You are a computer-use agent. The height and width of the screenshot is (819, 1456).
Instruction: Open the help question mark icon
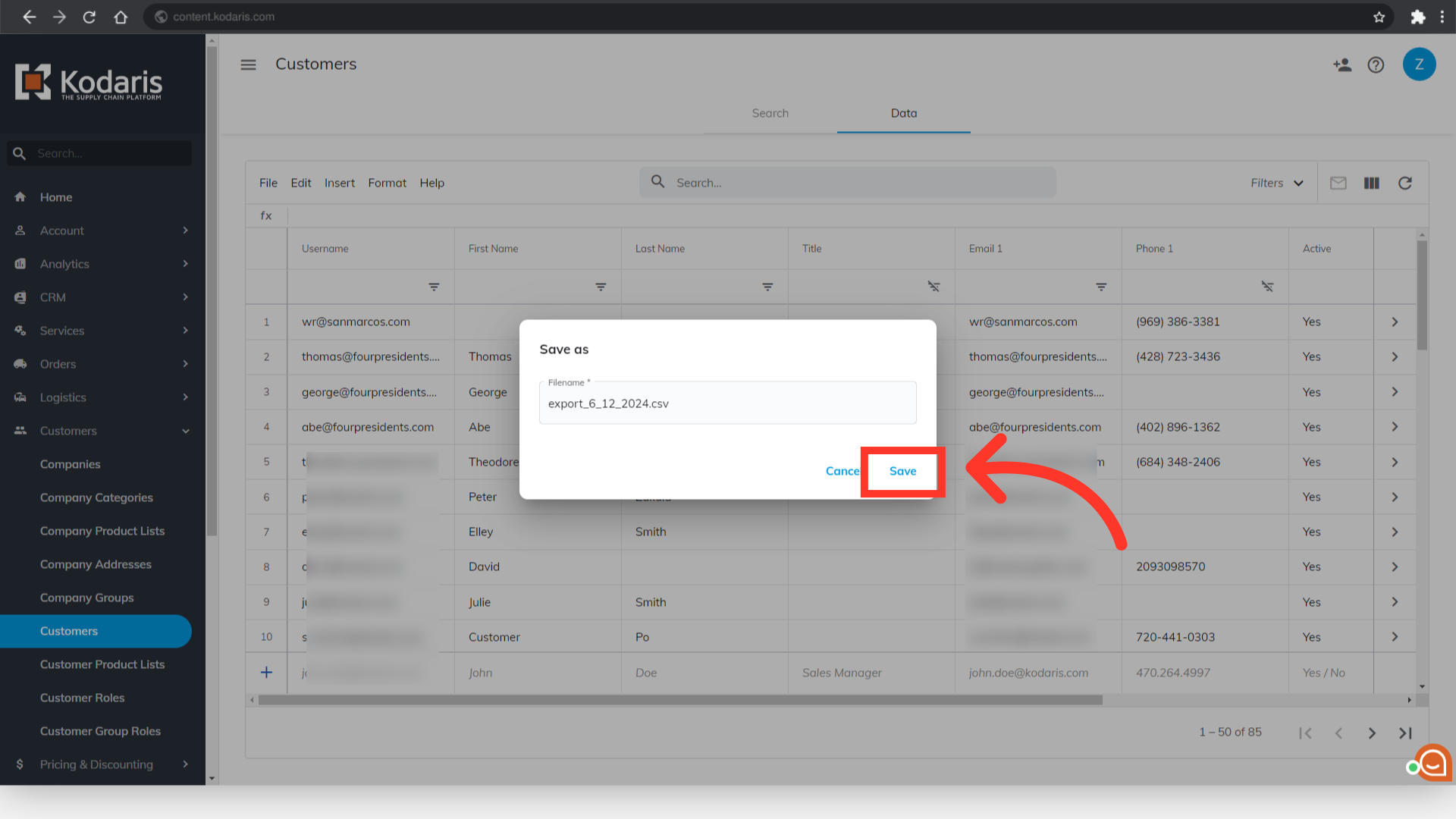(x=1376, y=65)
